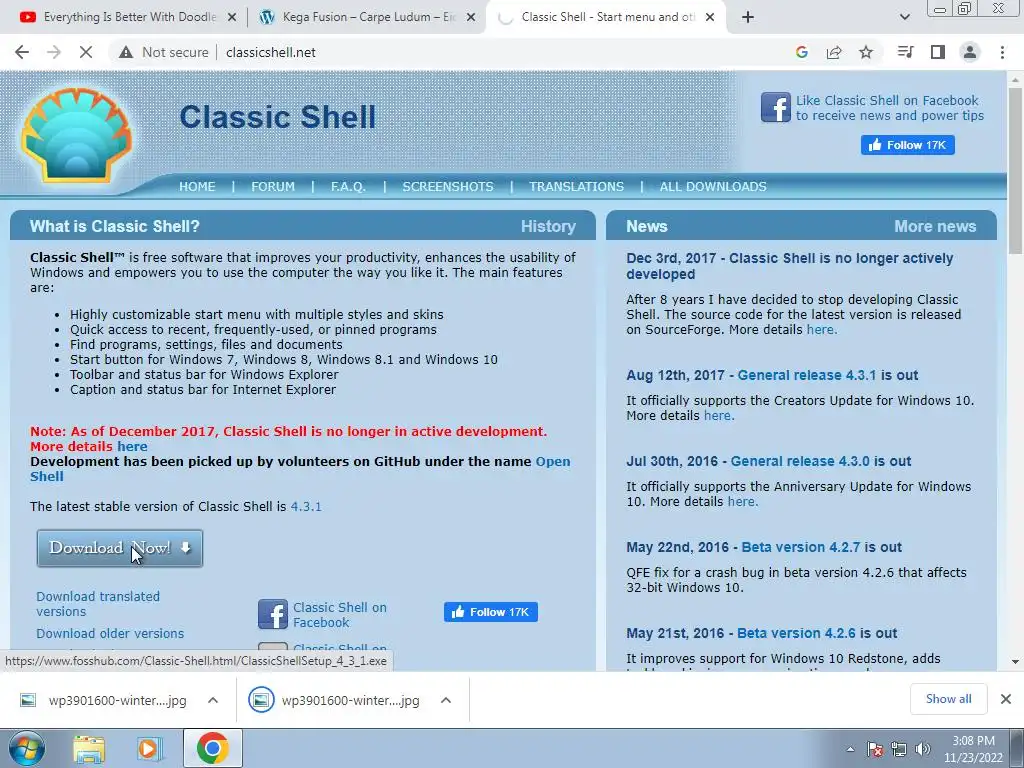Click Beta version 4.2.7 news link
This screenshot has width=1024, height=768.
coord(801,547)
